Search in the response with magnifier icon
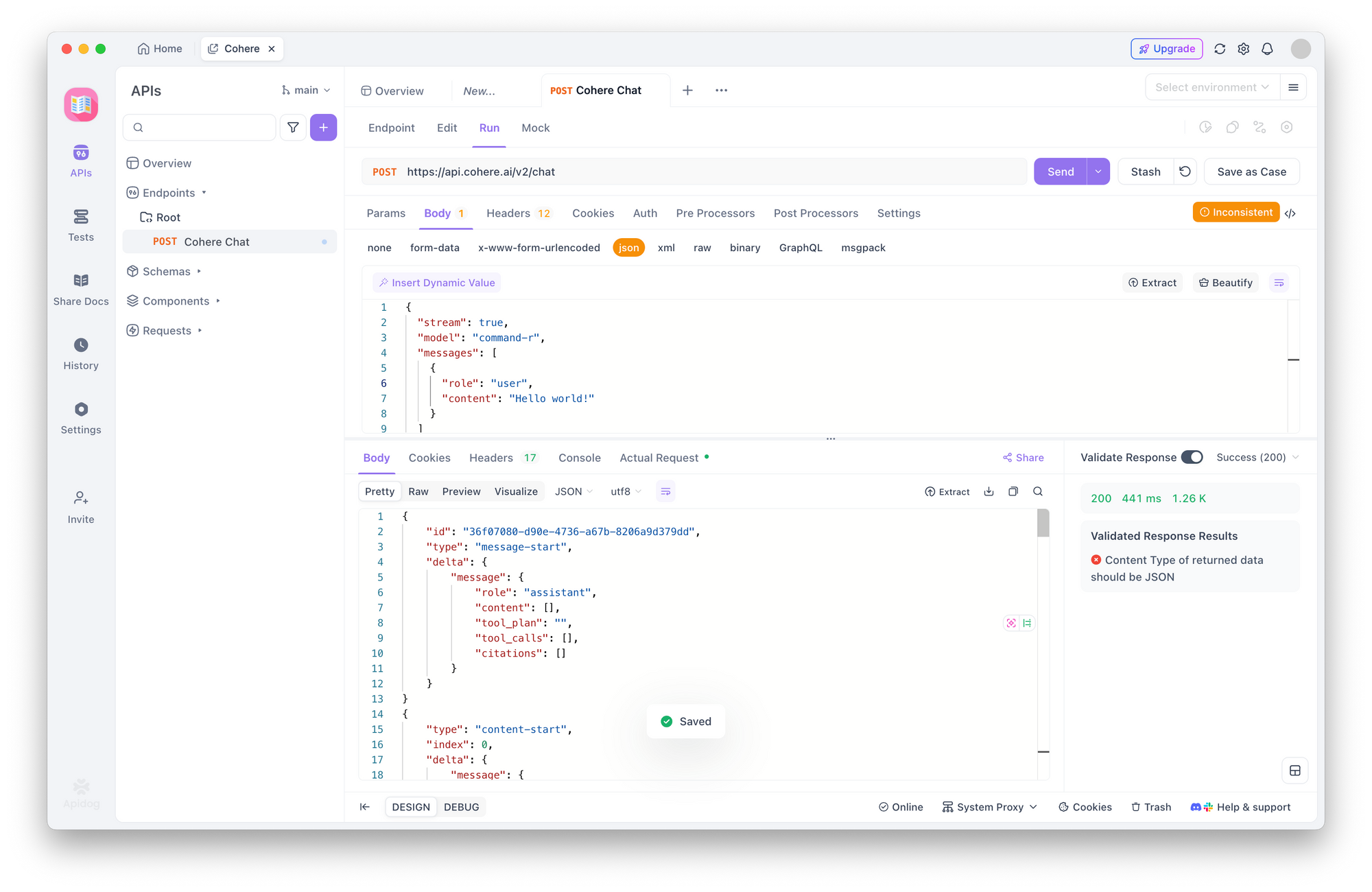1372x892 pixels. [x=1038, y=491]
